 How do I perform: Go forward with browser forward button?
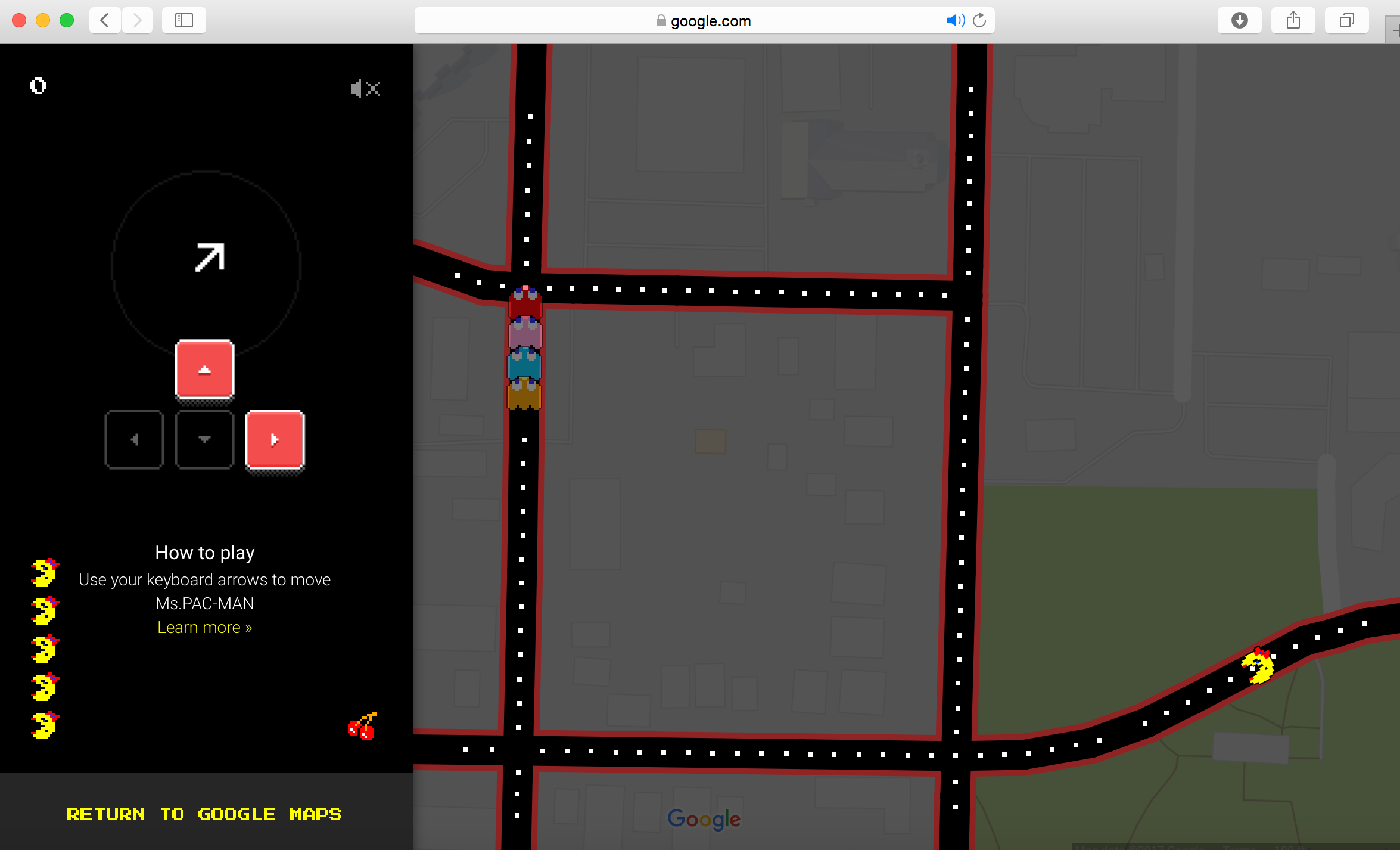click(137, 20)
